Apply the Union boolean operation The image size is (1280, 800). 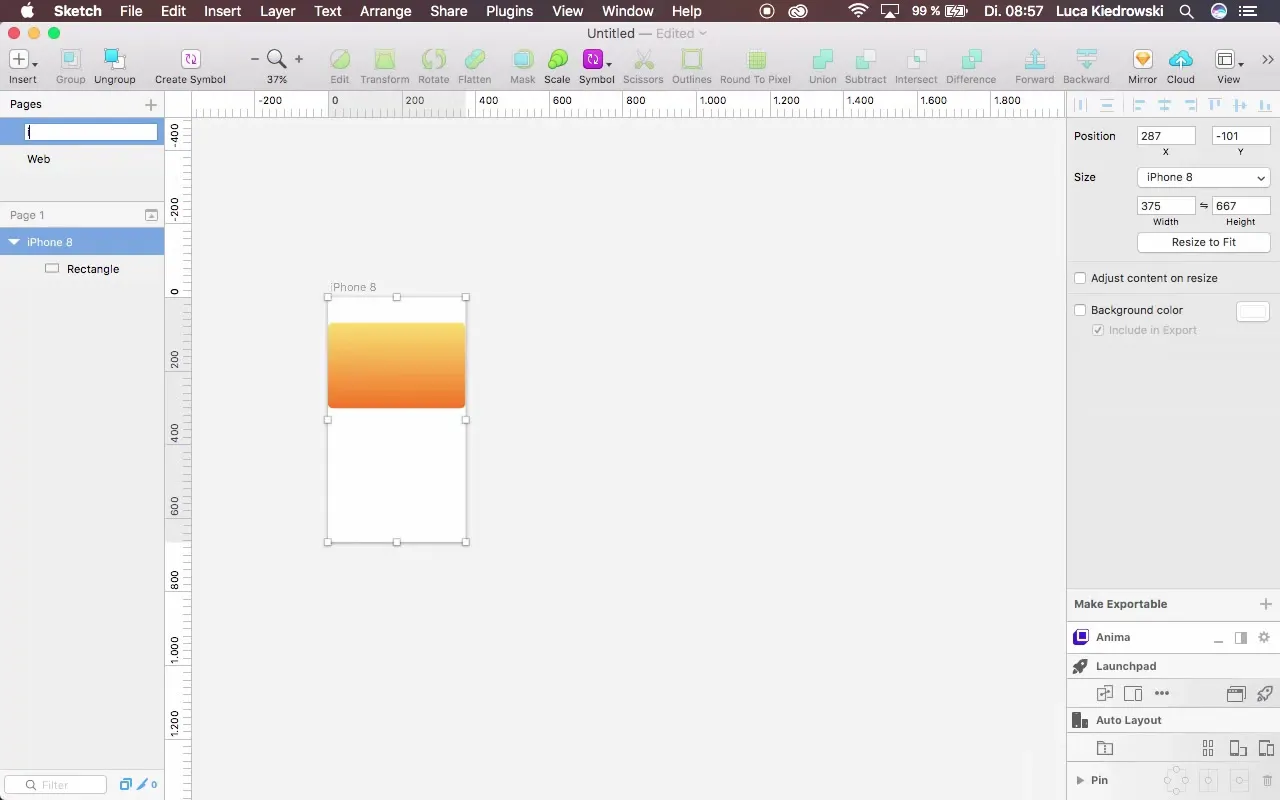click(x=822, y=60)
